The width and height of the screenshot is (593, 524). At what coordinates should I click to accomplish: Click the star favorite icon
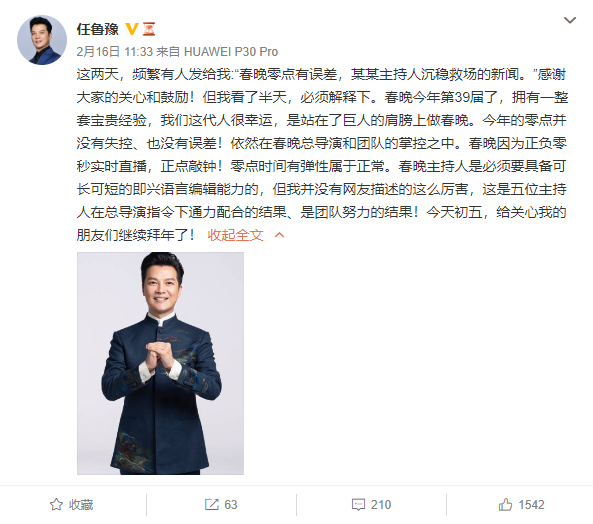click(x=56, y=504)
